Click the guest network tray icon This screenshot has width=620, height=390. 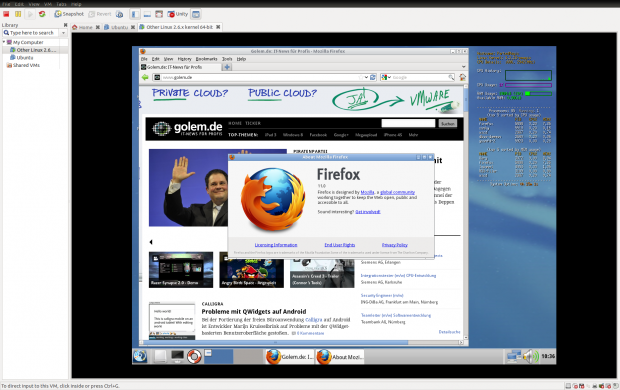click(x=514, y=356)
